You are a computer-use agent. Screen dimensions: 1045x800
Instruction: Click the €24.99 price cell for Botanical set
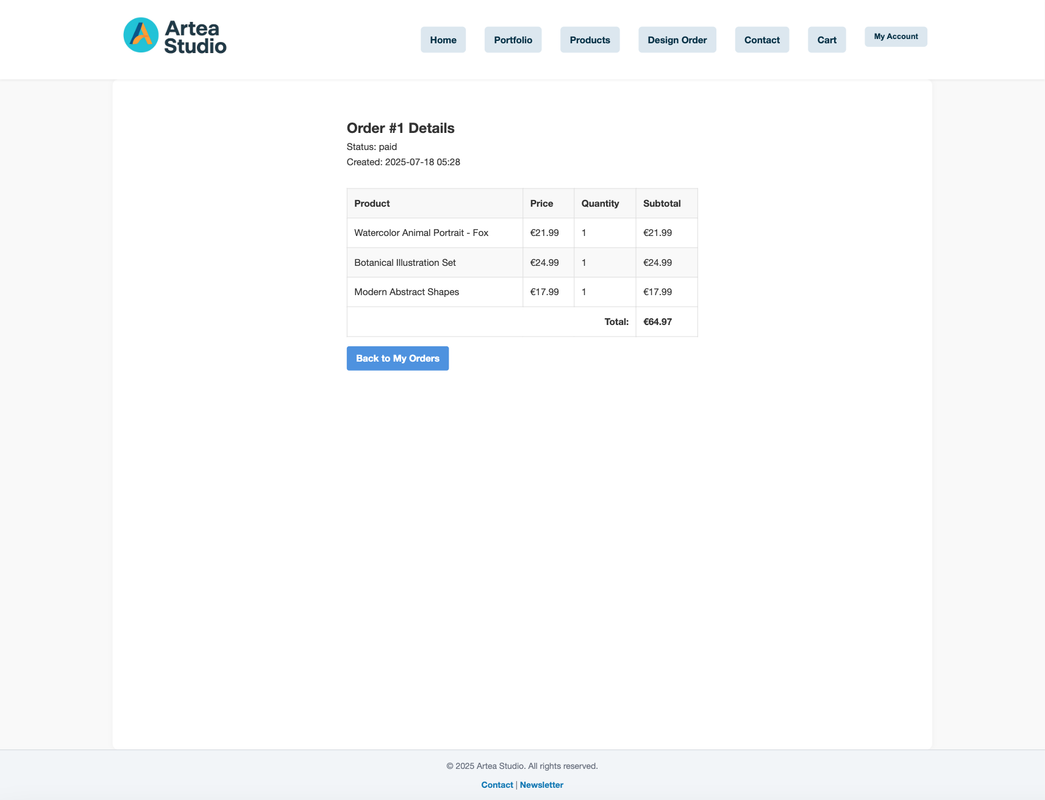pyautogui.click(x=548, y=263)
